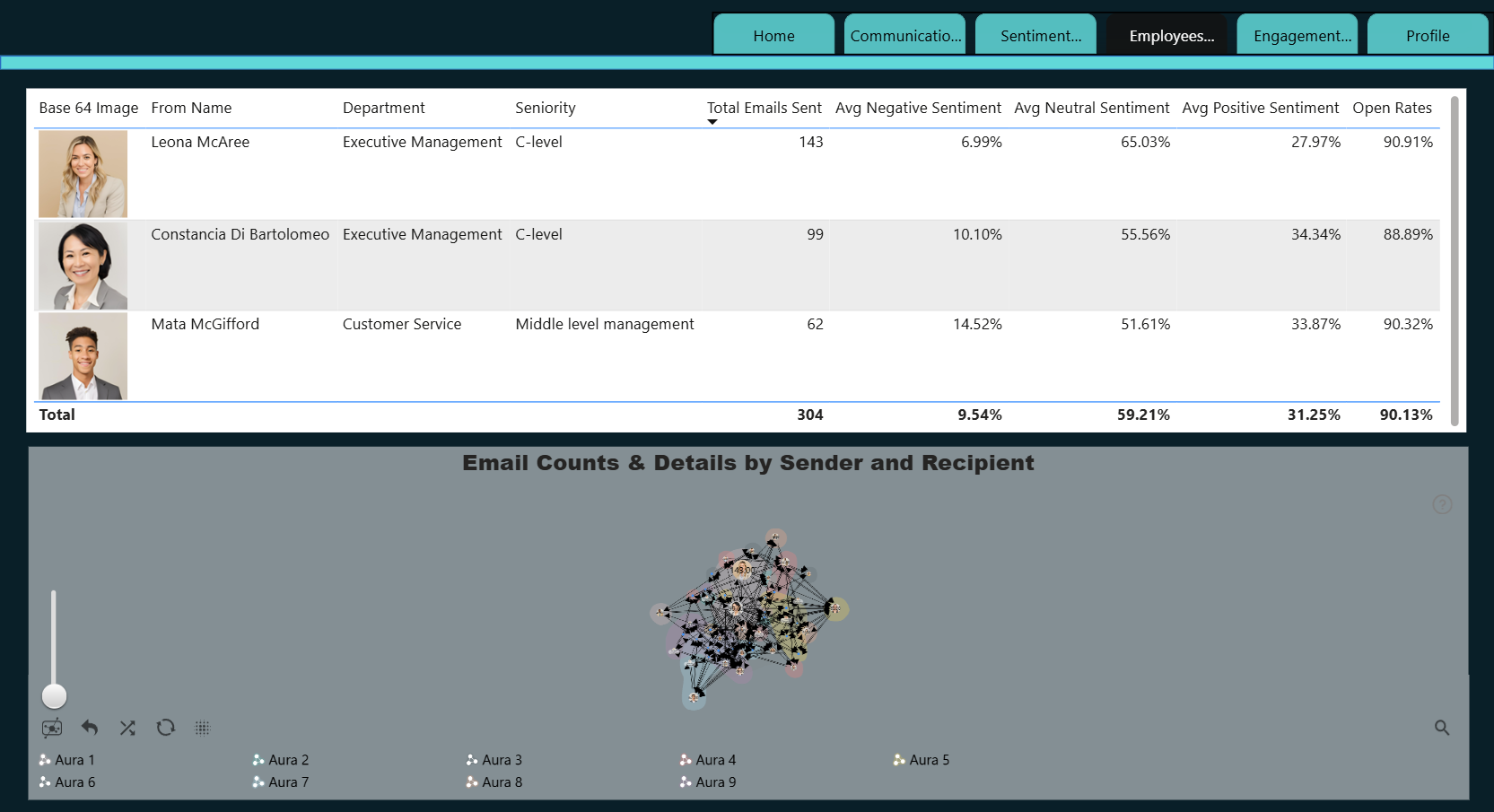The height and width of the screenshot is (812, 1494).
Task: Click the graph zoom slider handle
Action: pyautogui.click(x=55, y=695)
